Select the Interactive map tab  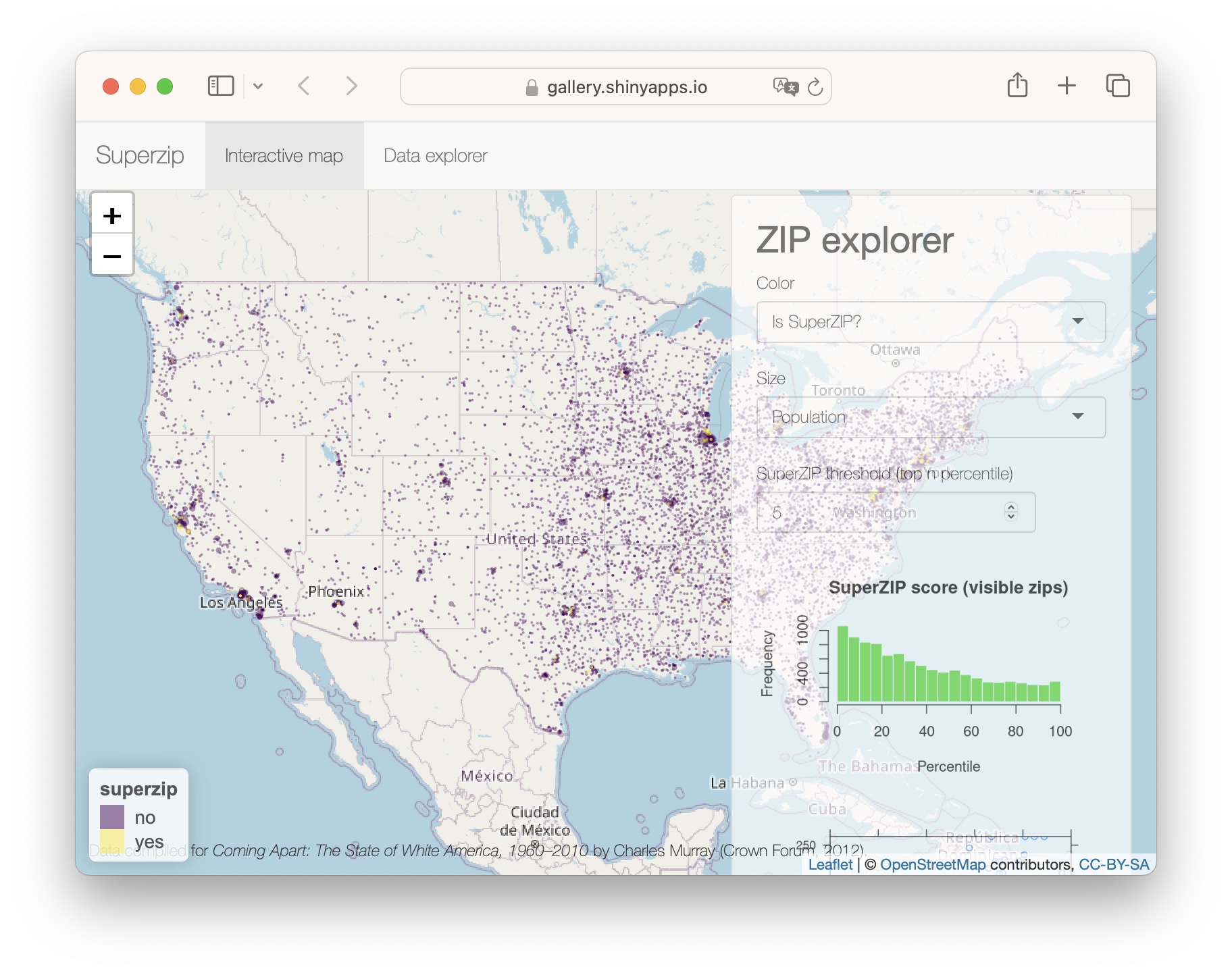tap(284, 156)
